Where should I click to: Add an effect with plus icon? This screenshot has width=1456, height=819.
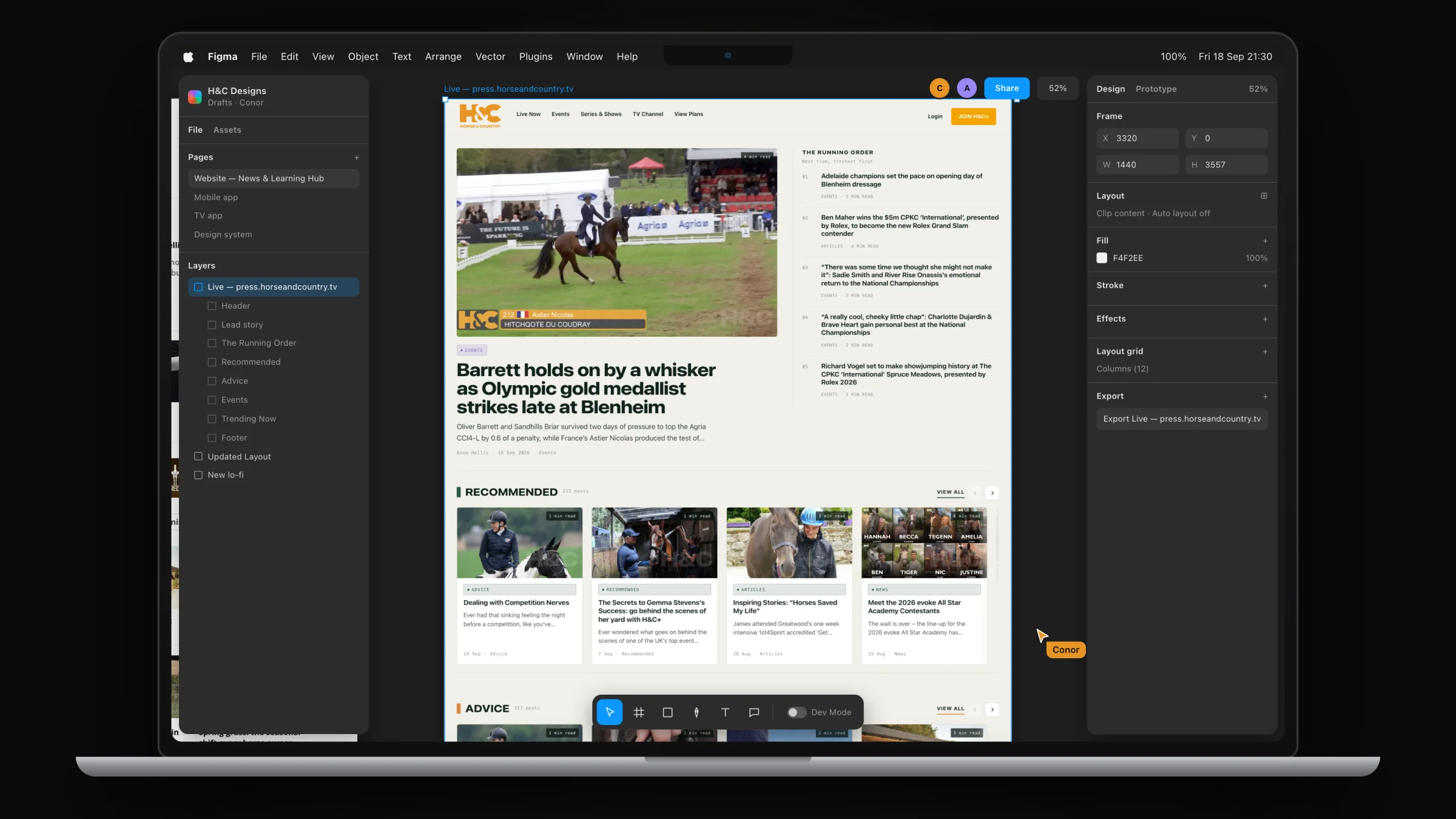[1265, 319]
